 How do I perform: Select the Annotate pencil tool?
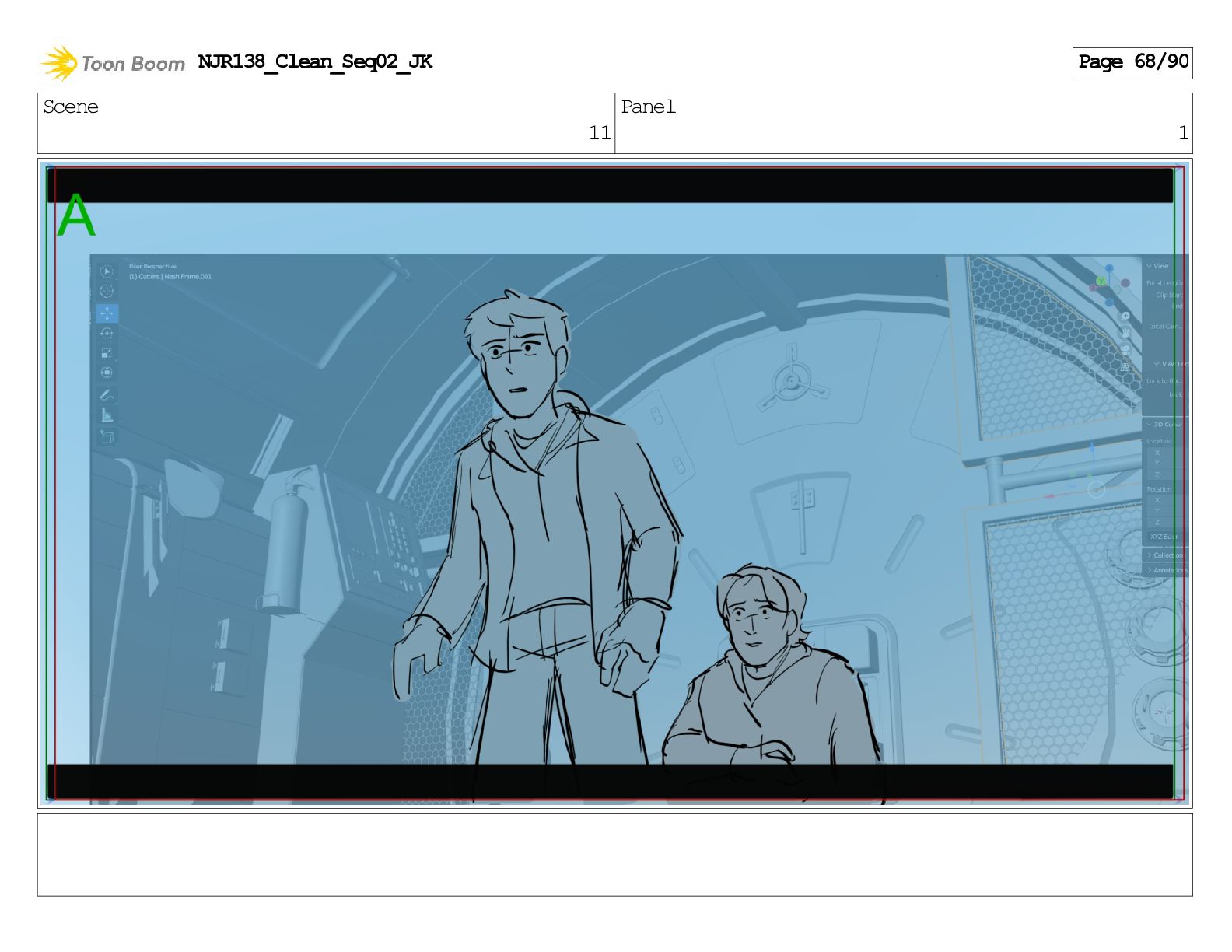[x=107, y=395]
